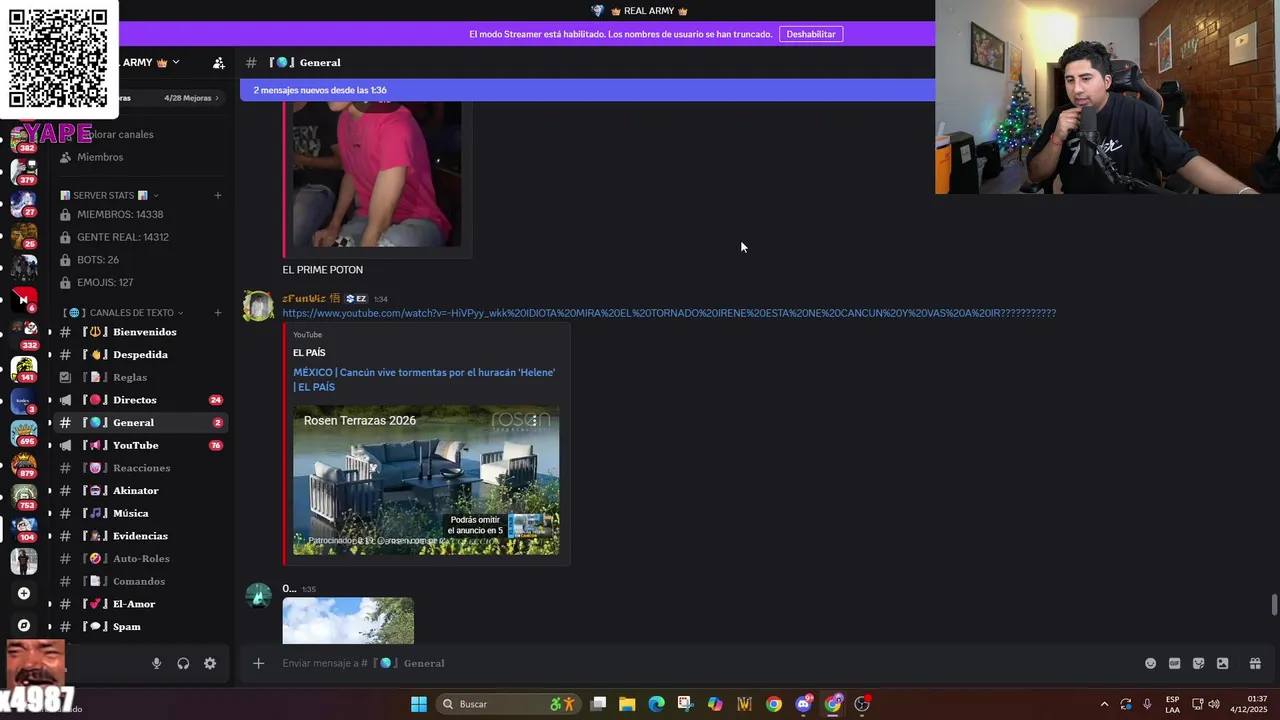The width and height of the screenshot is (1280, 720).
Task: Open the server with 332 badge
Action: tap(24, 335)
